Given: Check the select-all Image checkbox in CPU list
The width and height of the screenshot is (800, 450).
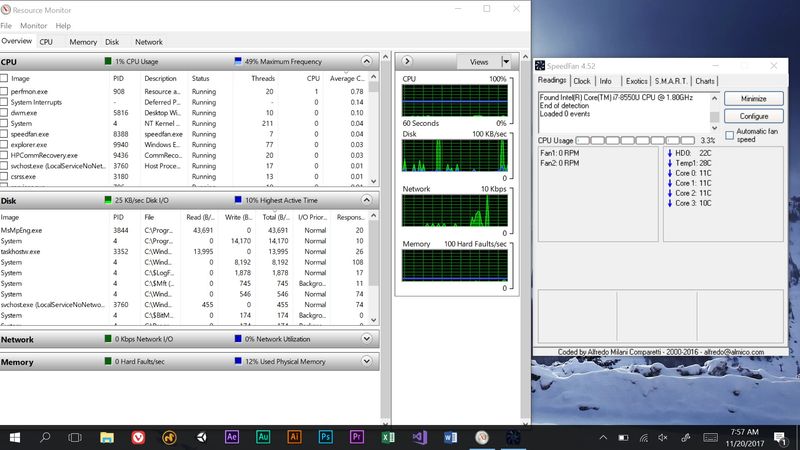Looking at the screenshot, I should click(x=4, y=78).
